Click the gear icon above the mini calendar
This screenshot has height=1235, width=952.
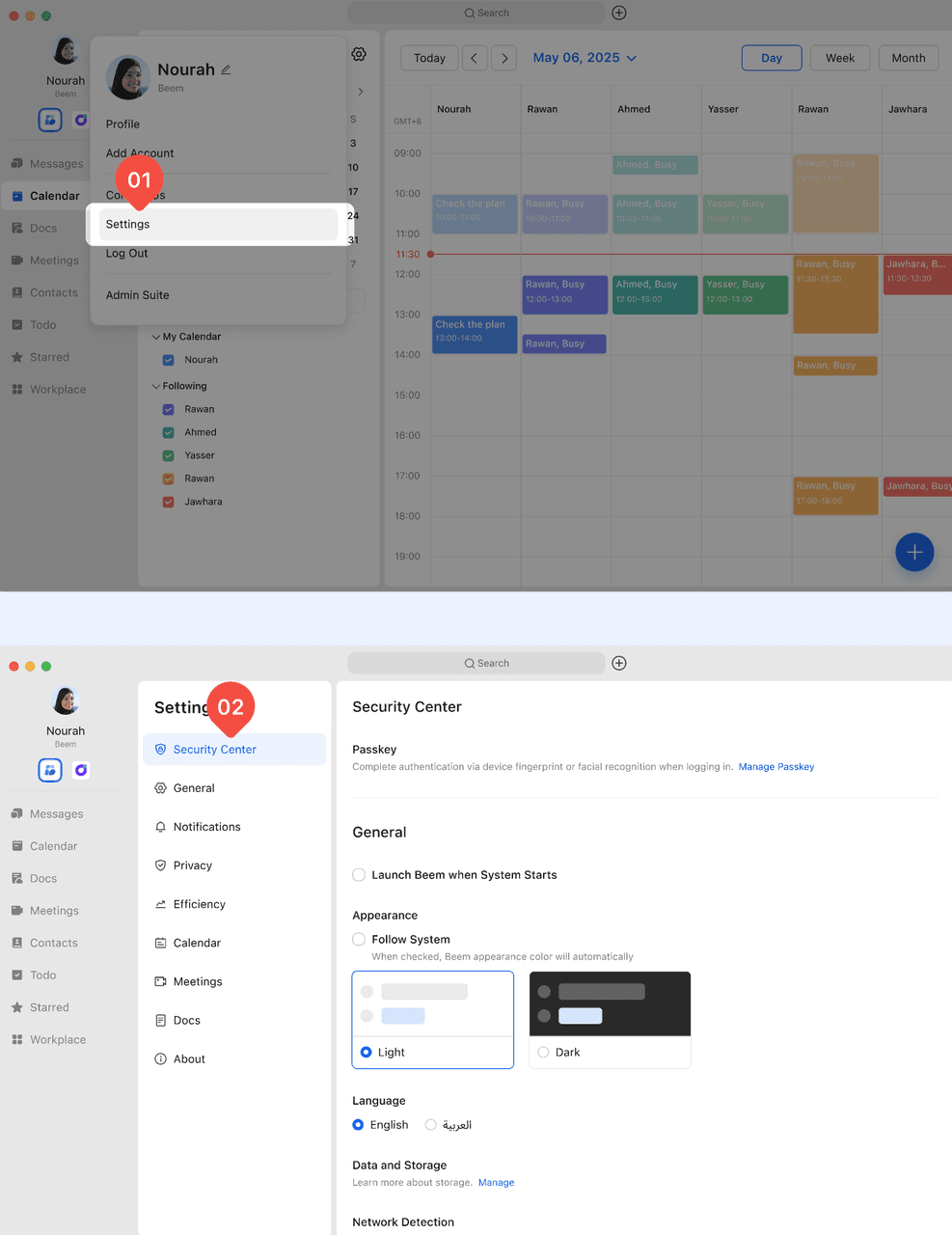tap(359, 54)
